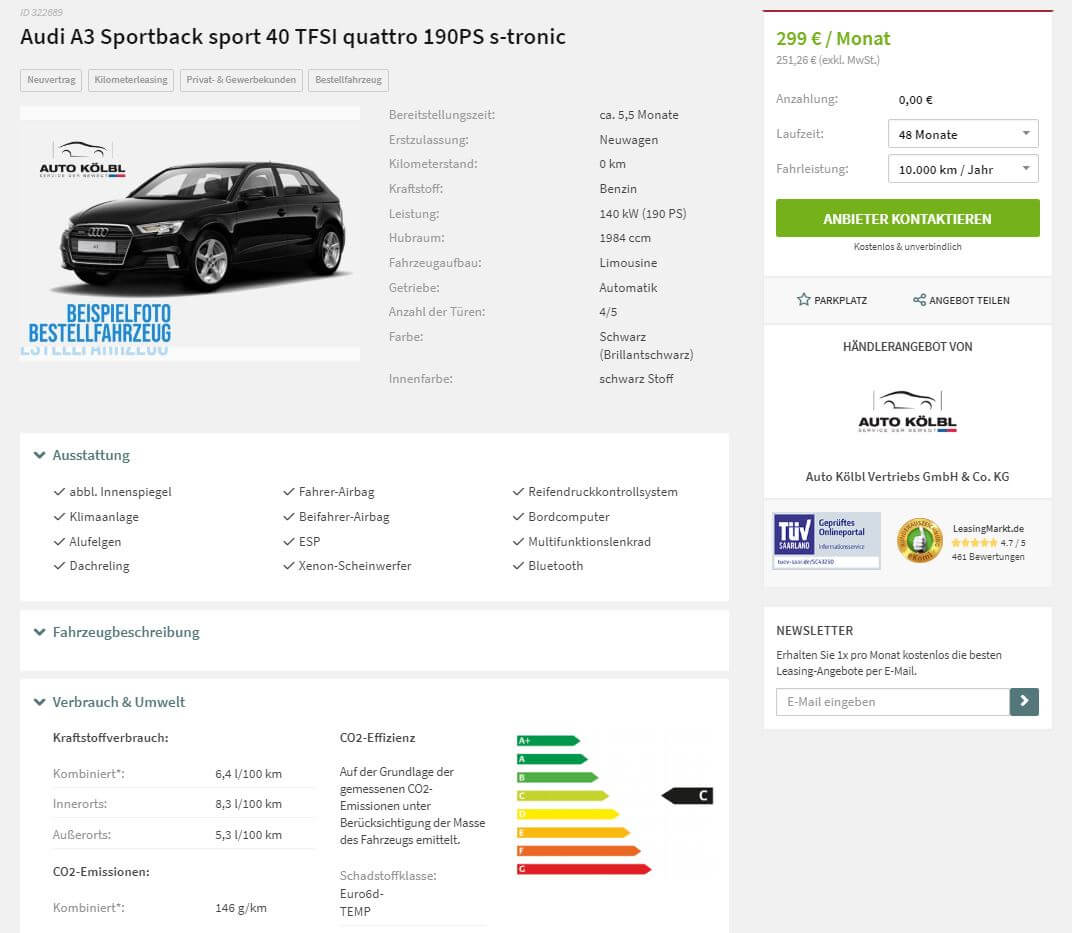Click the Audi A3 Sportback page title
Viewport: 1072px width, 933px height.
tap(293, 36)
